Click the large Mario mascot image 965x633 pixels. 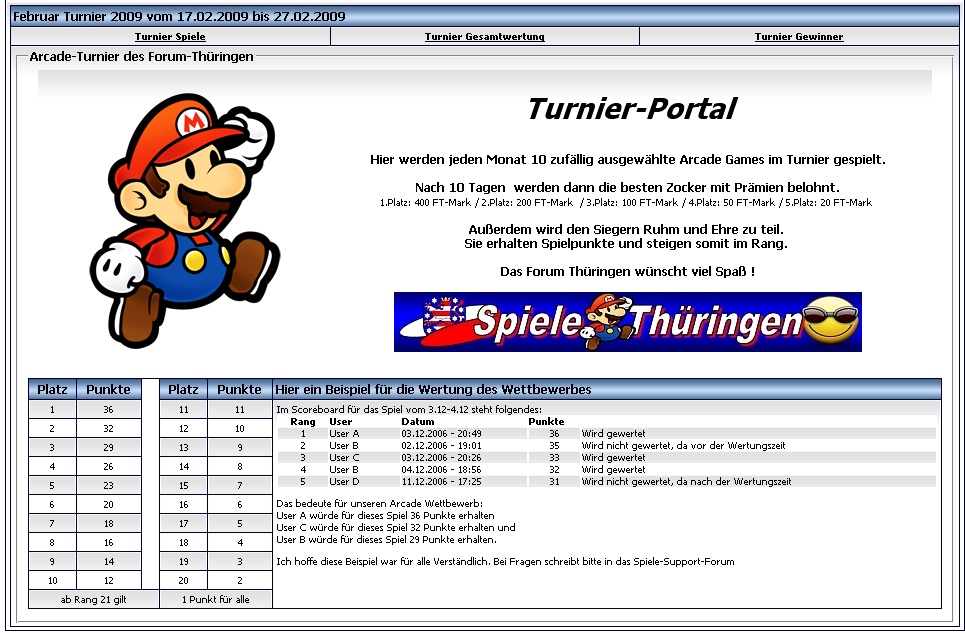184,220
